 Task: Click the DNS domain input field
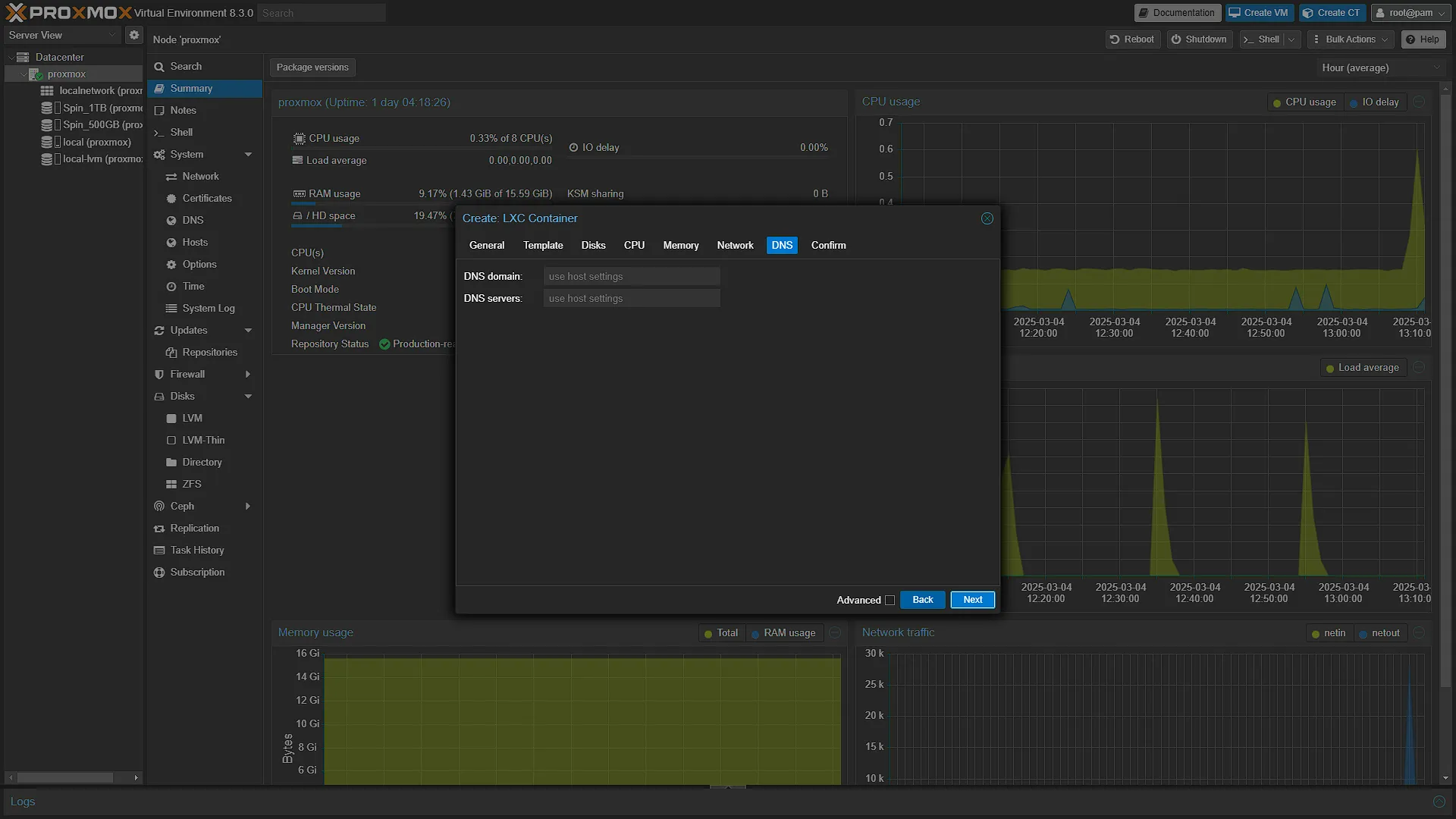(631, 277)
